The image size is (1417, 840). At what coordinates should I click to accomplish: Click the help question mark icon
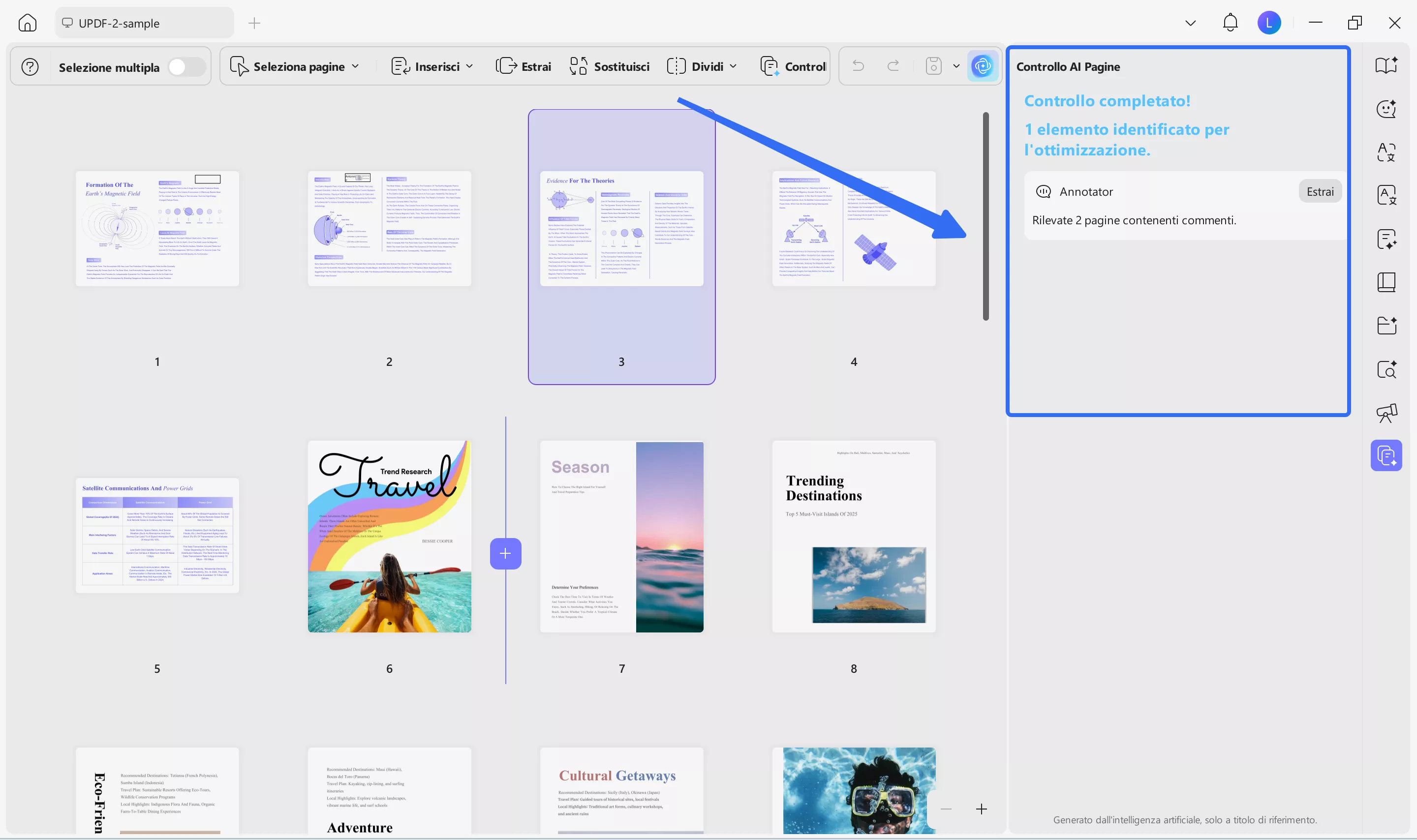[x=30, y=66]
